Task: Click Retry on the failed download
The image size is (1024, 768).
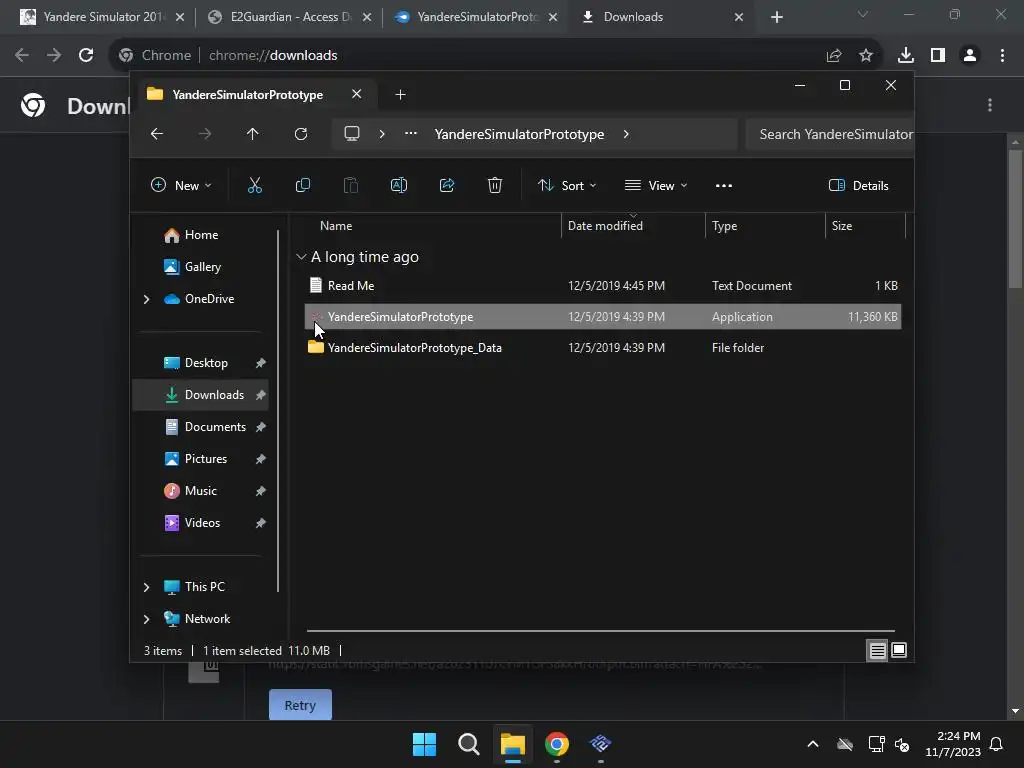Action: pos(300,705)
